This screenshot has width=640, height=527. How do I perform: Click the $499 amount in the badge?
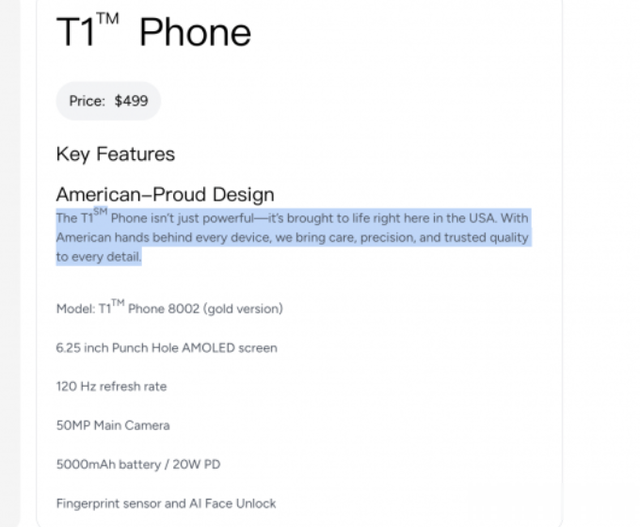131,101
